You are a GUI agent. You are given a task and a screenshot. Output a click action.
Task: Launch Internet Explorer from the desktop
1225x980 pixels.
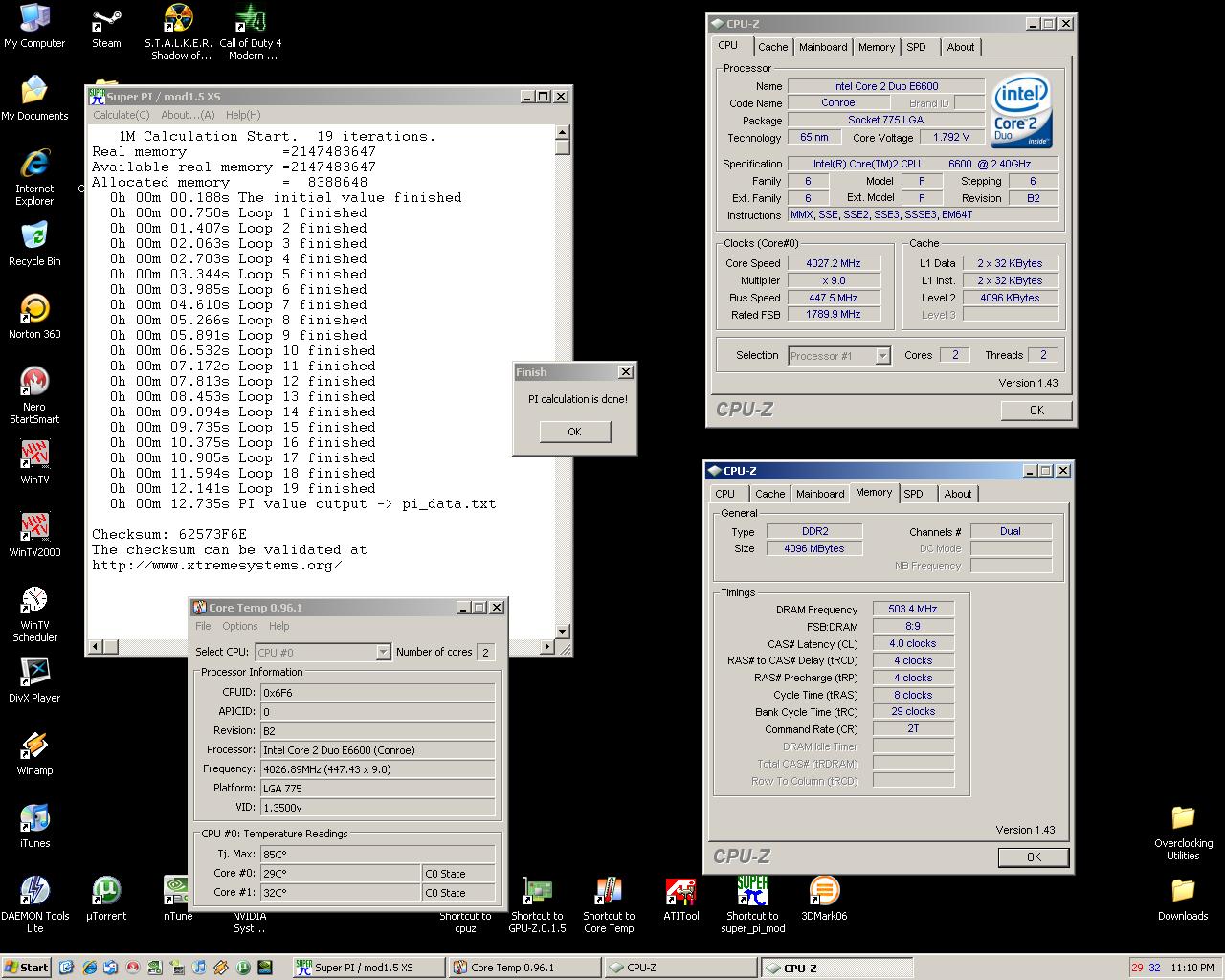34,178
